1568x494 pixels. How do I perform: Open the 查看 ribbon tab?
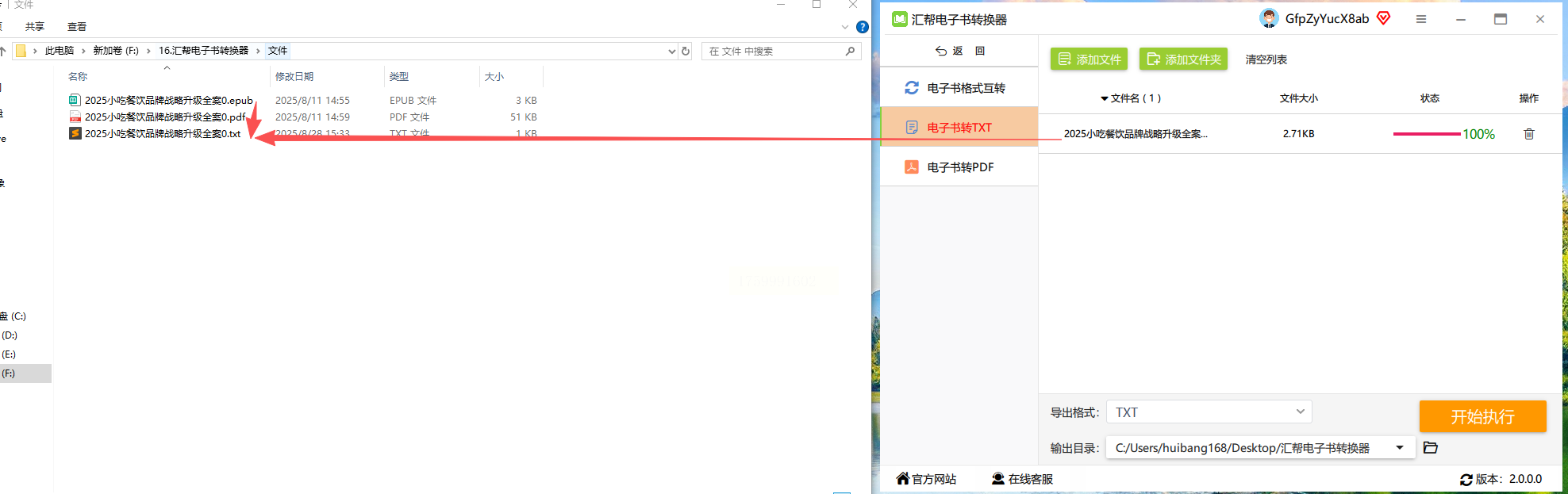[x=77, y=27]
